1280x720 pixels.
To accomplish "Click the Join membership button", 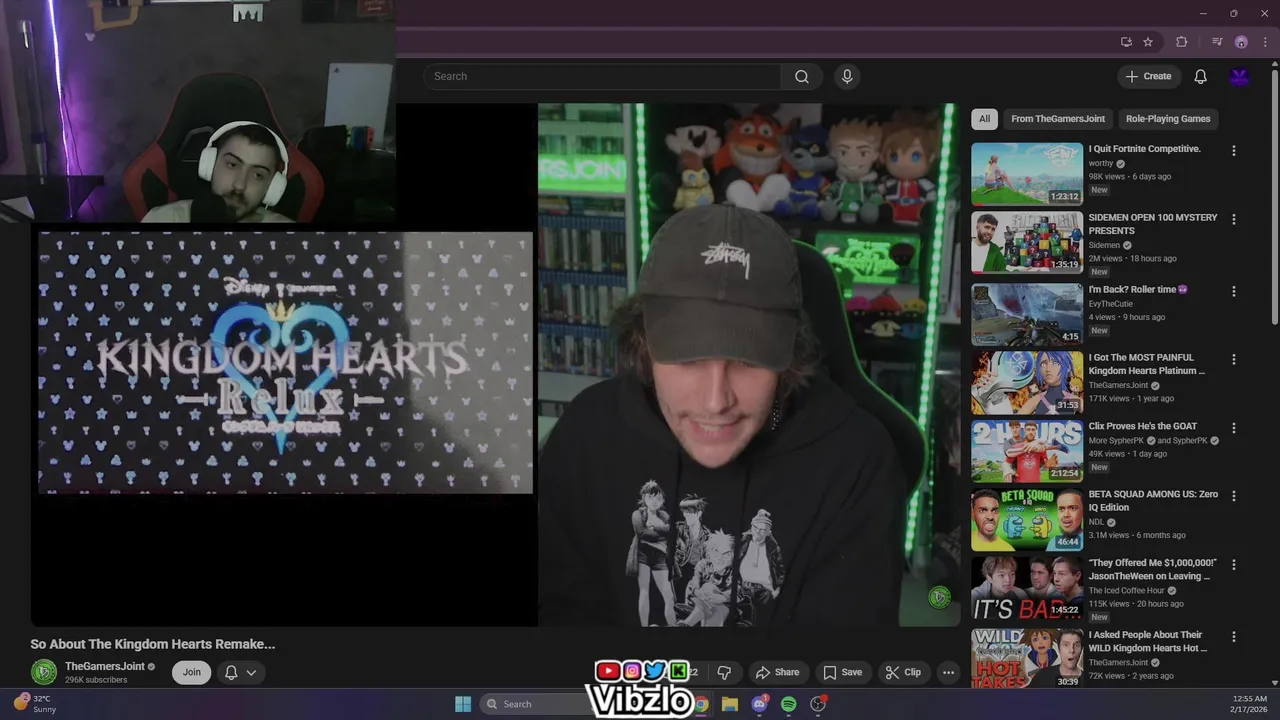I will [x=191, y=672].
